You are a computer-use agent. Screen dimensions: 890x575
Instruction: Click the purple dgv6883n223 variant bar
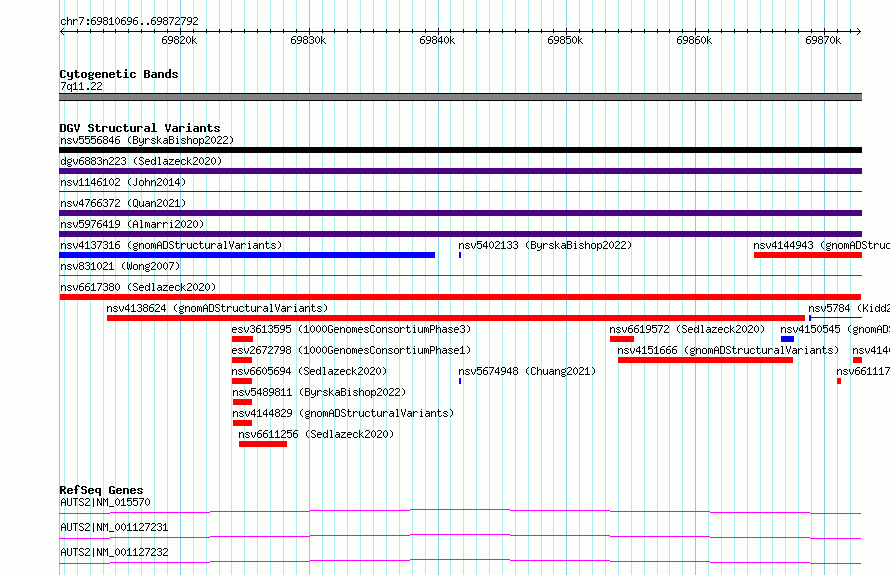tap(460, 171)
